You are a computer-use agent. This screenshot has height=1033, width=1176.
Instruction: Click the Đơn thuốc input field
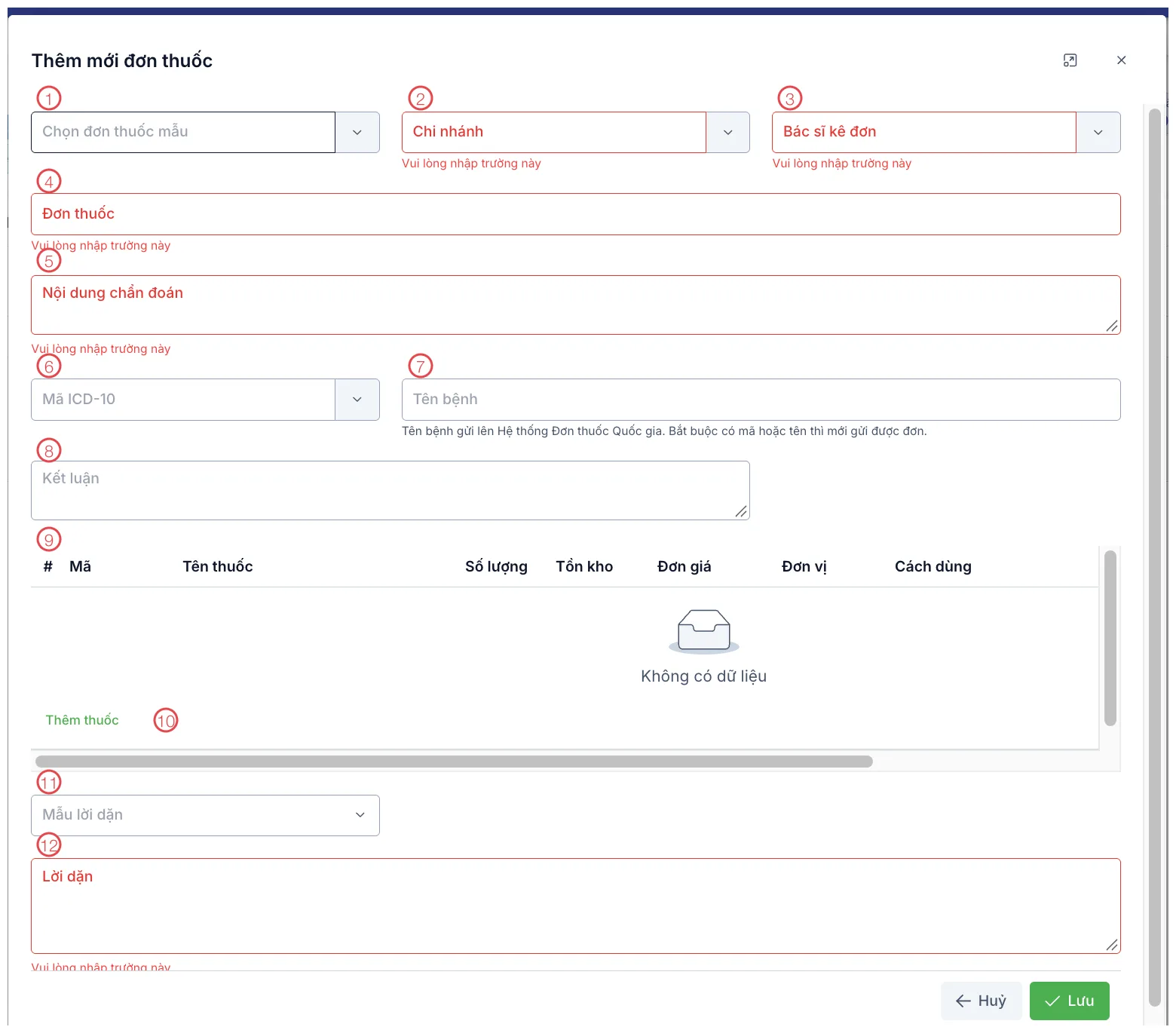(576, 214)
